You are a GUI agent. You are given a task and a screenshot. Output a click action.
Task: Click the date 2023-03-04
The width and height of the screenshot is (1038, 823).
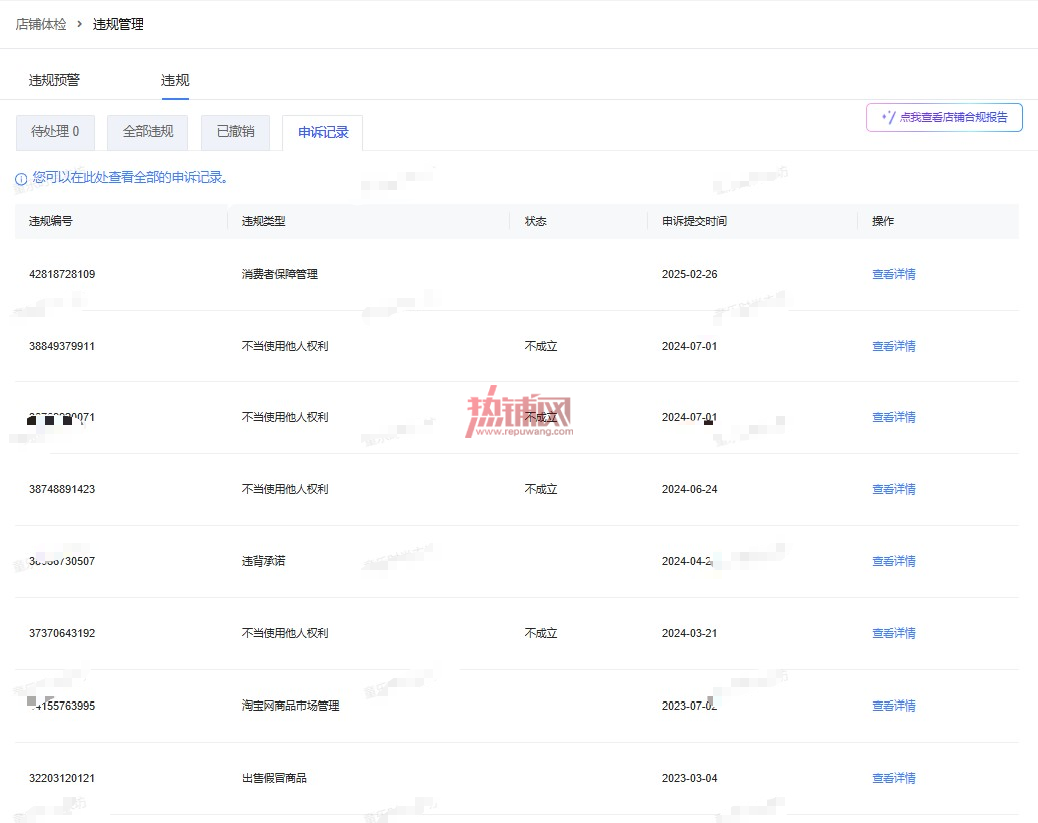[x=690, y=778]
